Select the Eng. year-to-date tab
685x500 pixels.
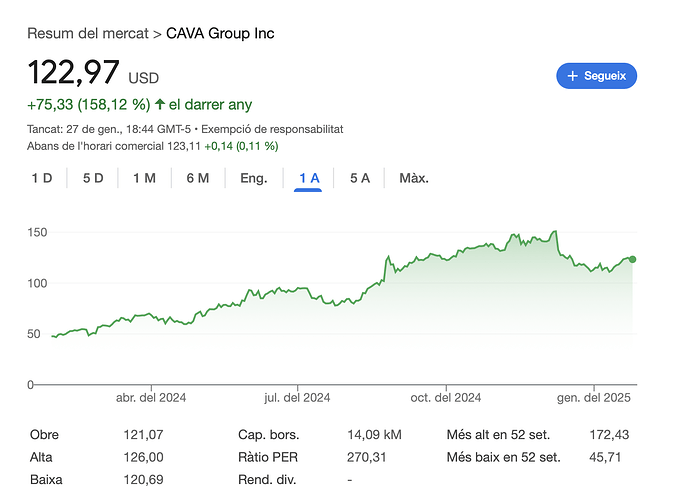[254, 178]
